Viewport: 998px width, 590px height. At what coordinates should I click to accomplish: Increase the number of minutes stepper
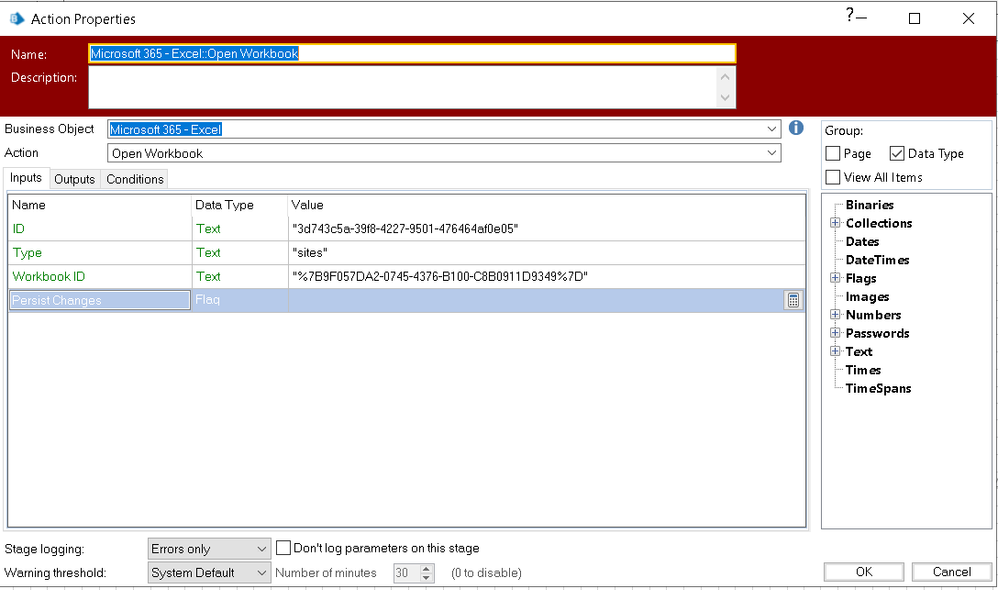click(x=427, y=568)
